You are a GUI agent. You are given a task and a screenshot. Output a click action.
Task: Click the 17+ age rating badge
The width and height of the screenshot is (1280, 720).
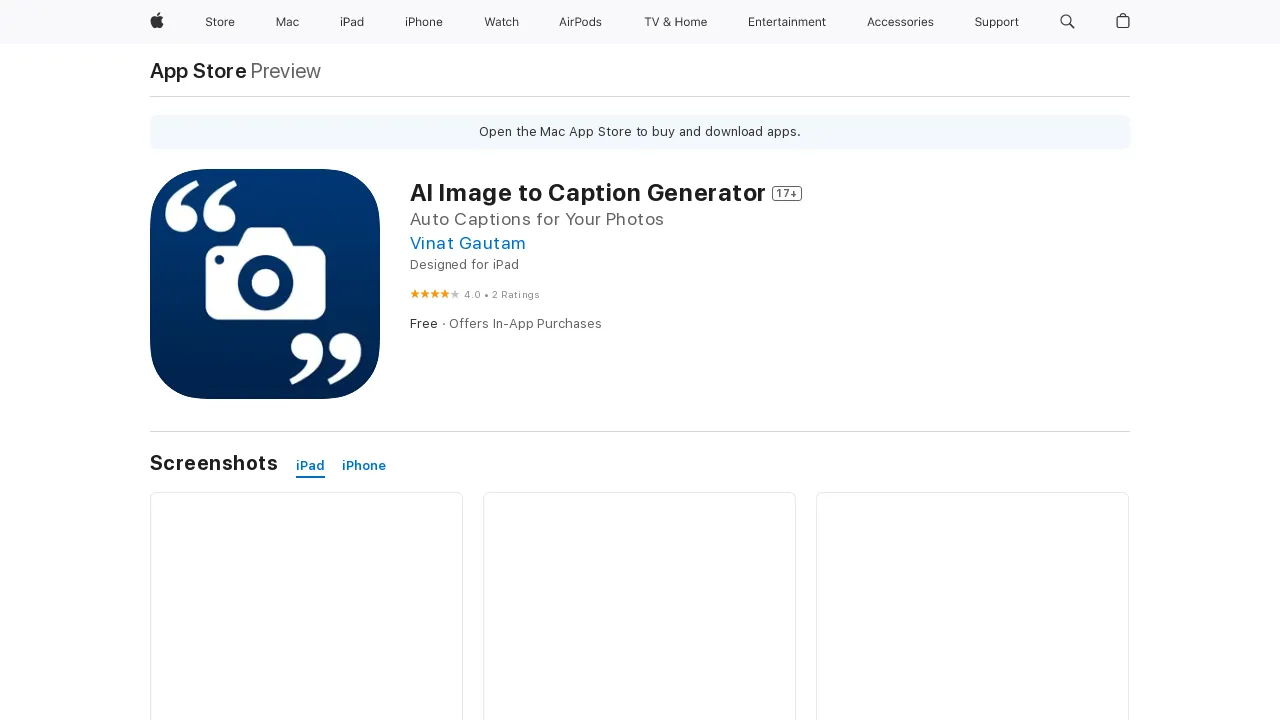(786, 193)
